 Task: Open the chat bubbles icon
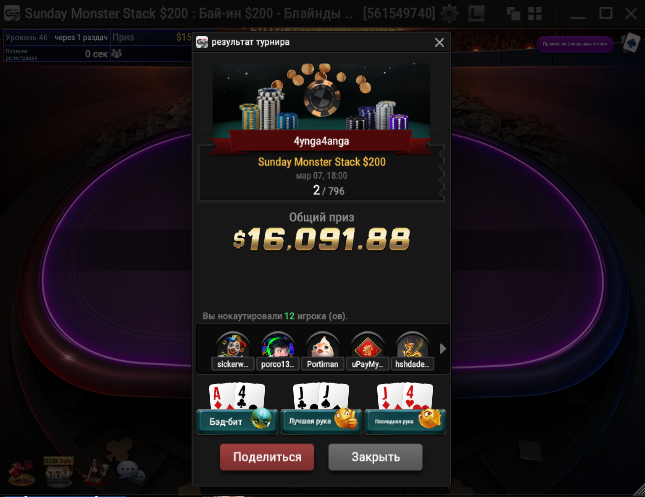click(x=131, y=471)
